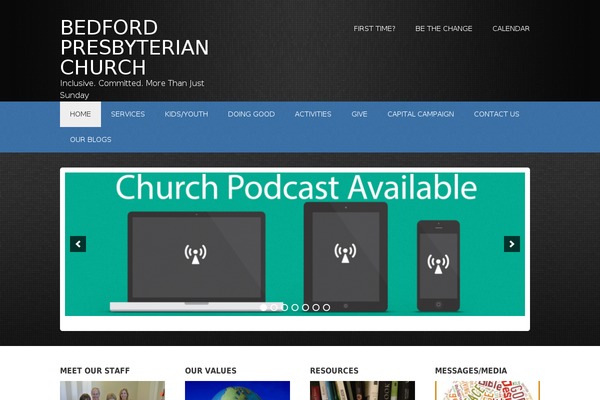Click the First Time? link
Image resolution: width=600 pixels, height=400 pixels.
coord(374,28)
